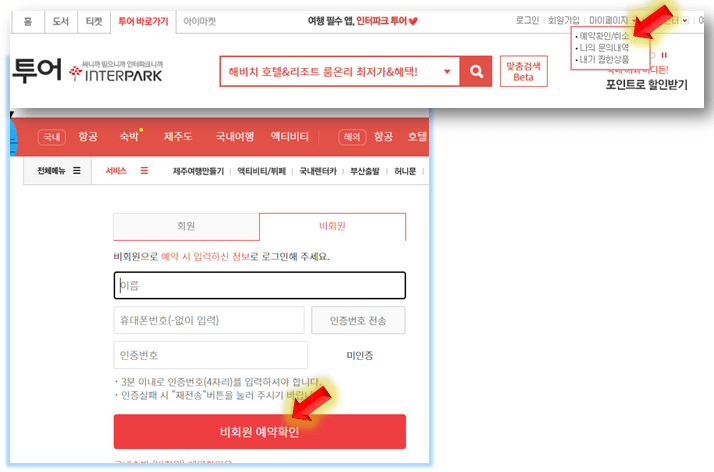714x472 pixels.
Task: Click the pause icon near banner
Action: 664,56
